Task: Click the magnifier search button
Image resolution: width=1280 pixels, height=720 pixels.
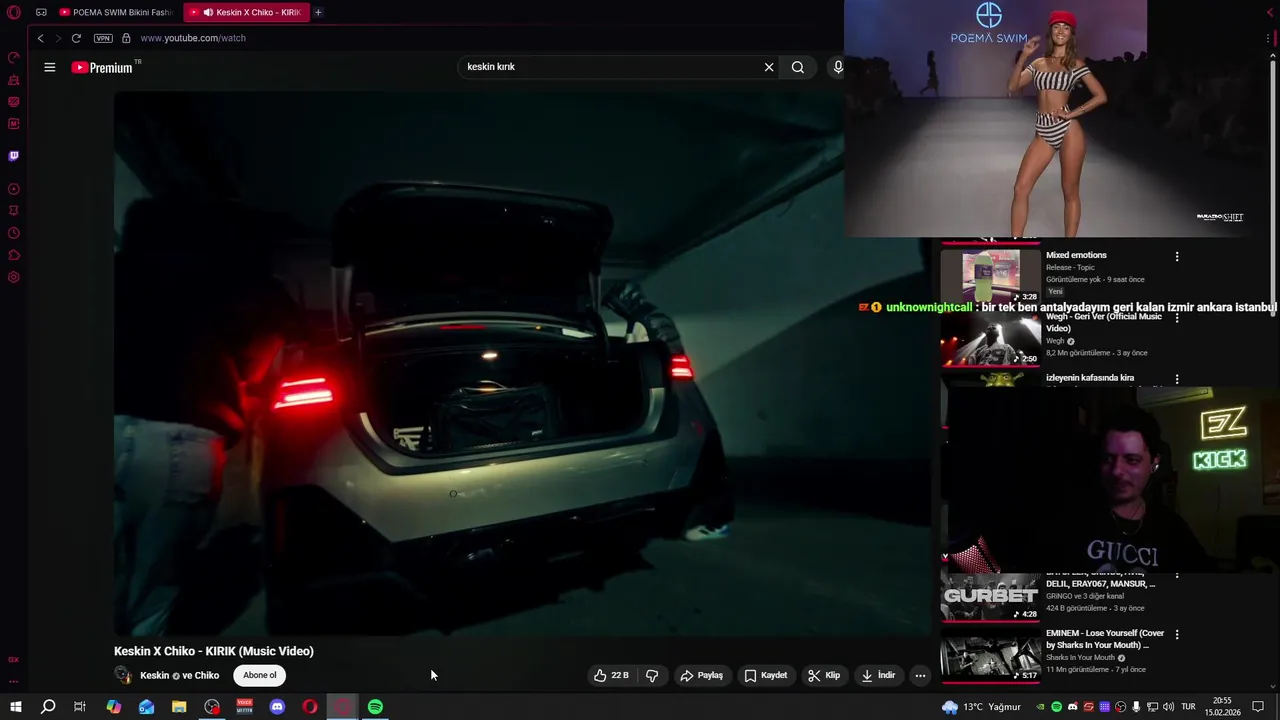Action: 797,67
